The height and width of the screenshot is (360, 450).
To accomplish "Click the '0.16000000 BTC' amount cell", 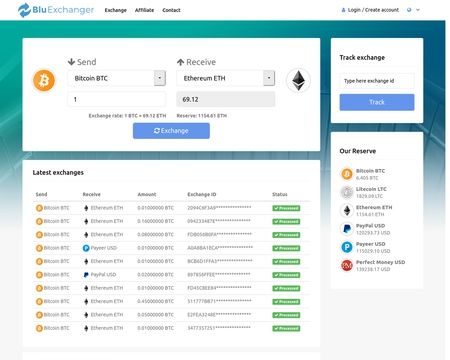I will (156, 221).
